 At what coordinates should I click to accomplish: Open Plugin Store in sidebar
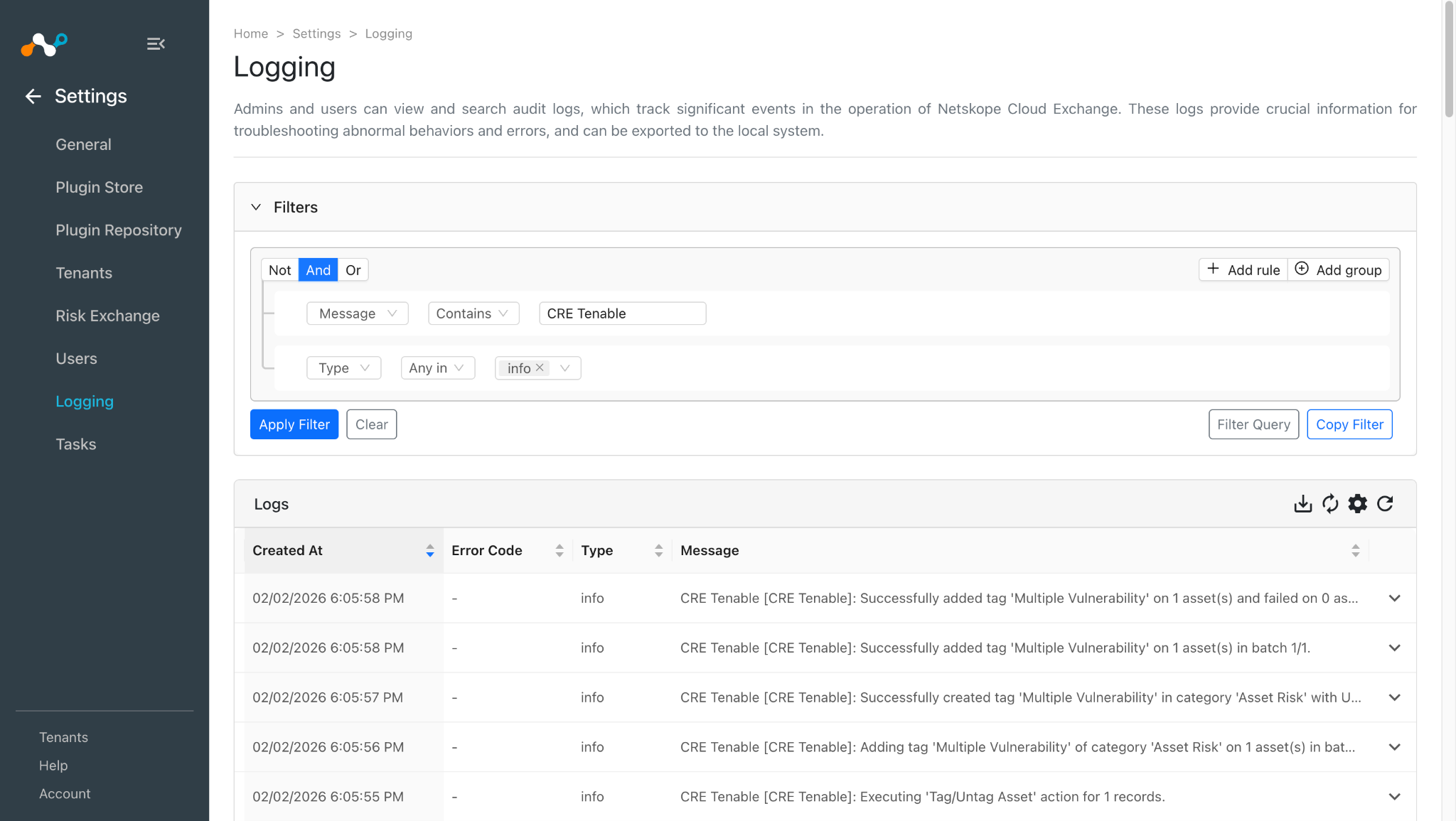coord(100,187)
